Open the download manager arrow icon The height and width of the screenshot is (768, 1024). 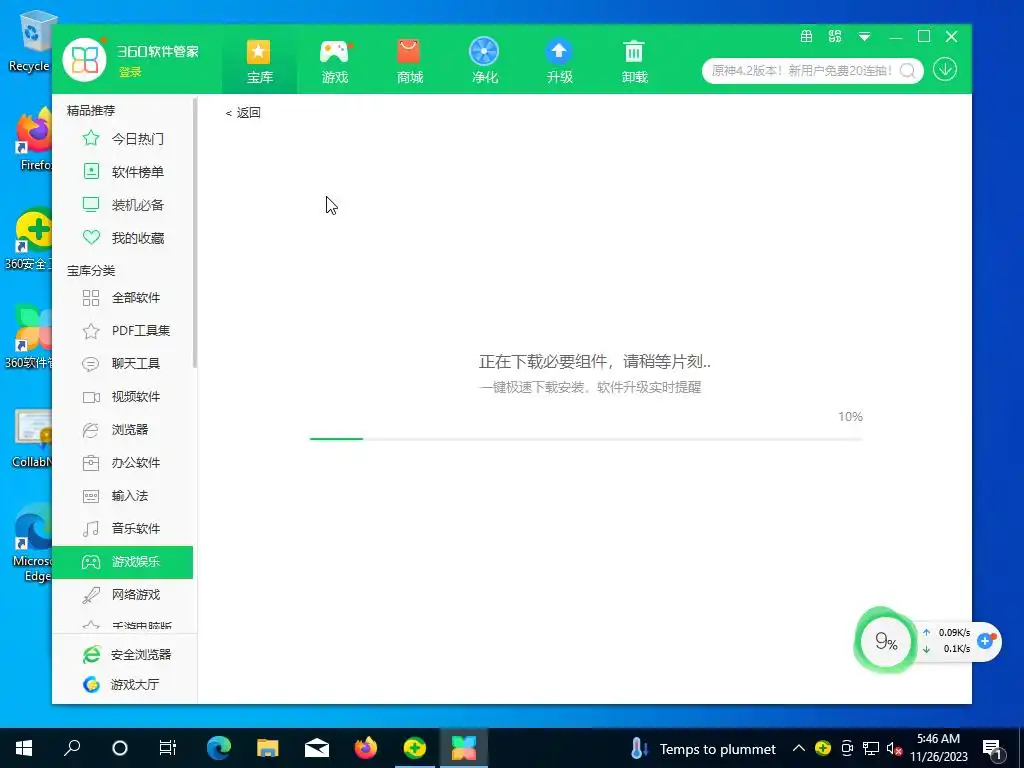[944, 70]
